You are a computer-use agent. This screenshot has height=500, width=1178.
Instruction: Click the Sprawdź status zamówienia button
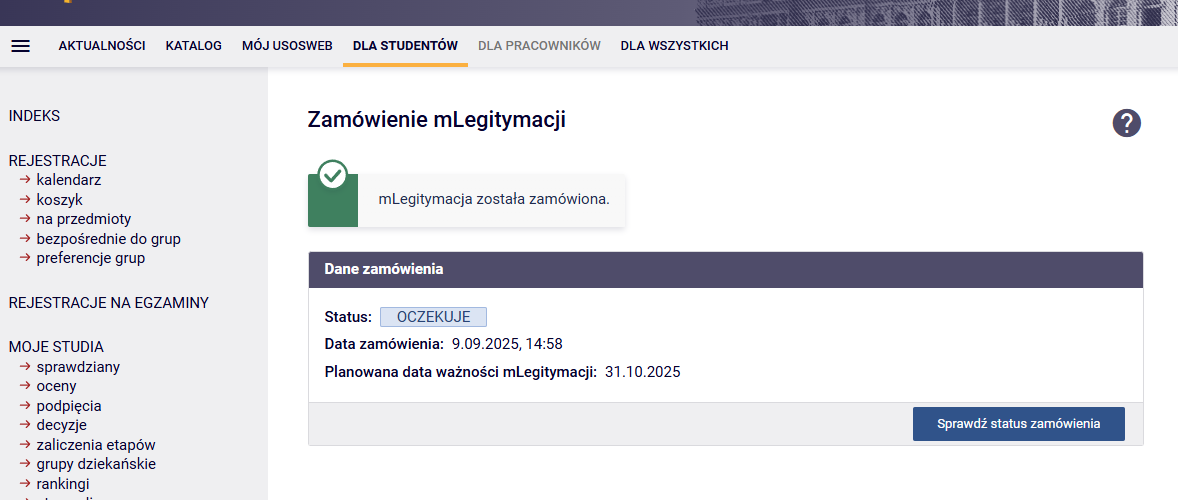pyautogui.click(x=1018, y=424)
